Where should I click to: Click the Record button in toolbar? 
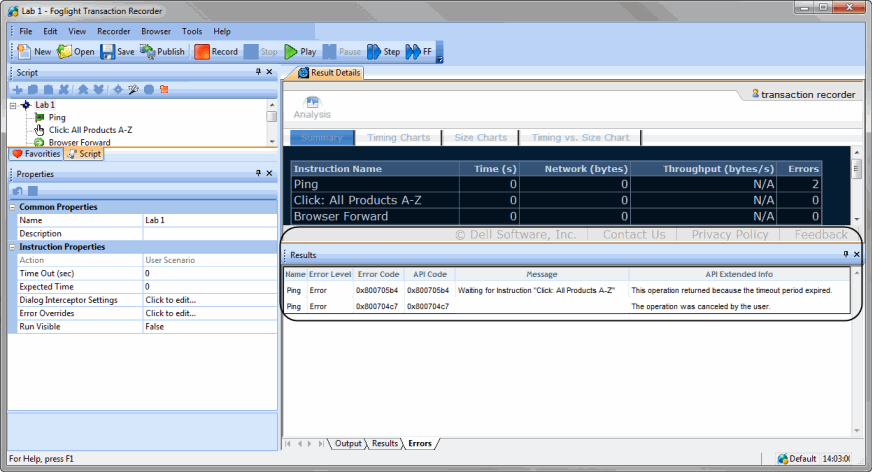click(x=215, y=52)
